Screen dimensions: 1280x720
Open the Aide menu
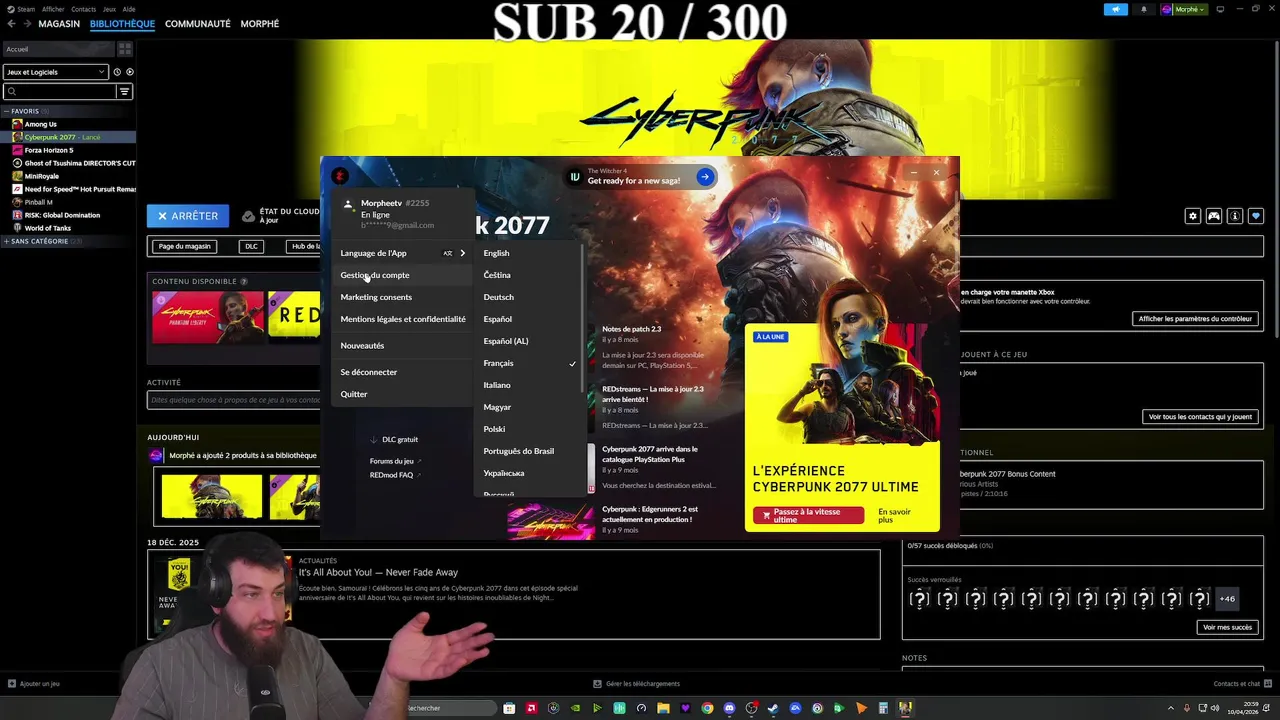click(x=129, y=9)
